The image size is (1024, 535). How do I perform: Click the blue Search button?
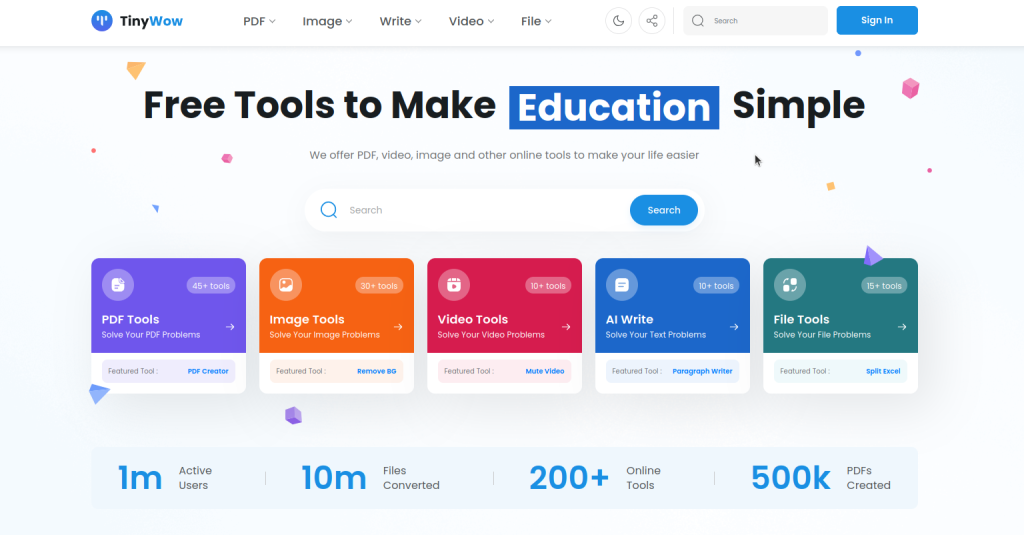point(664,210)
